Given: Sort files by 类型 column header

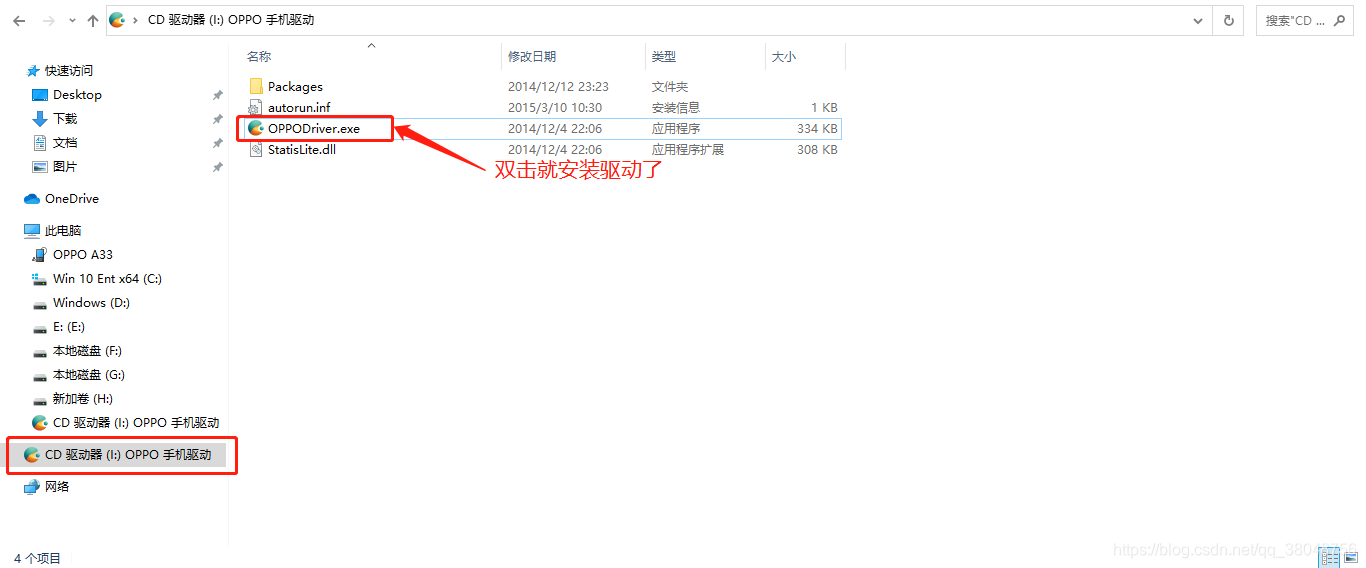Looking at the screenshot, I should click(x=664, y=57).
